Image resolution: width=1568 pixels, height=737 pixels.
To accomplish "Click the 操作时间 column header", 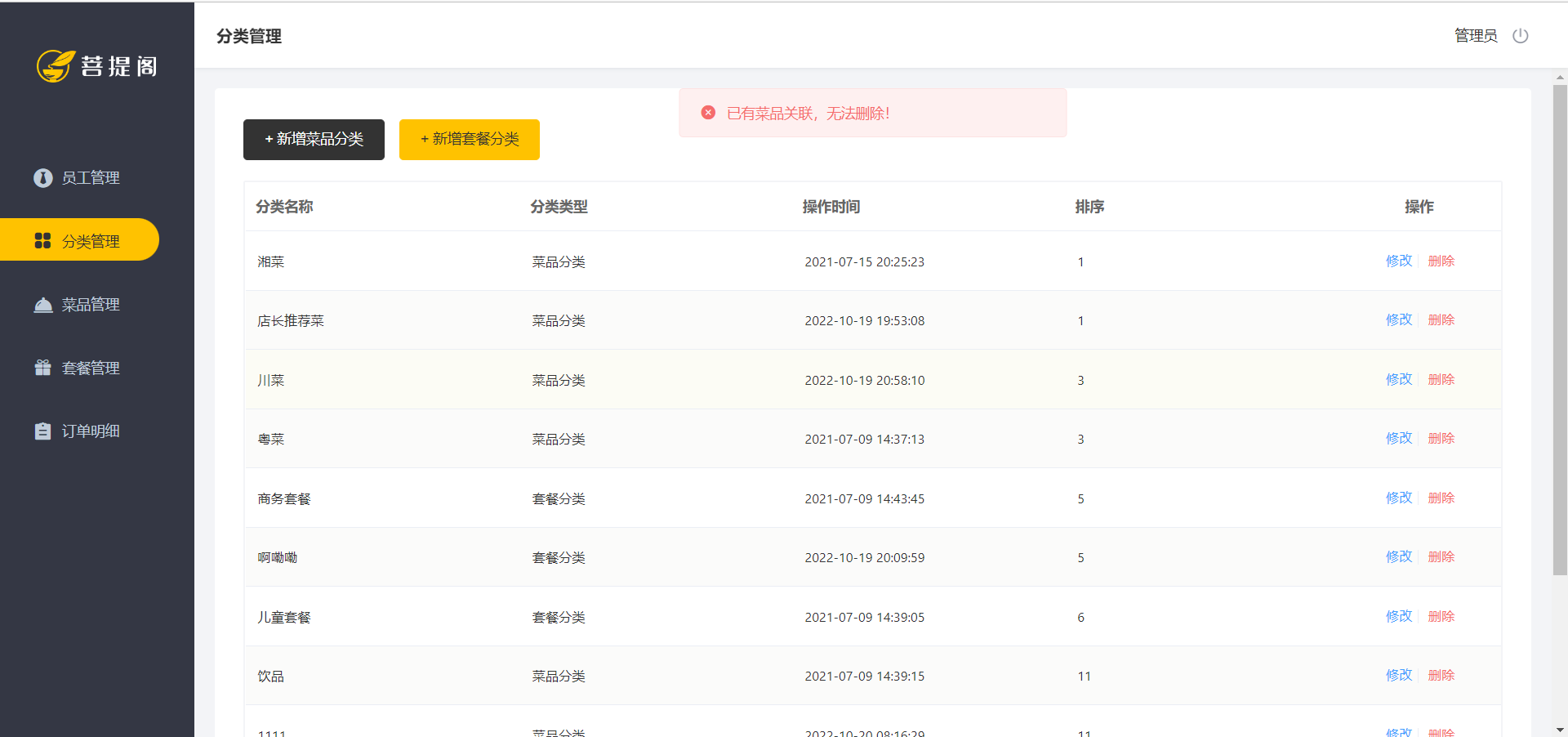I will click(x=831, y=207).
